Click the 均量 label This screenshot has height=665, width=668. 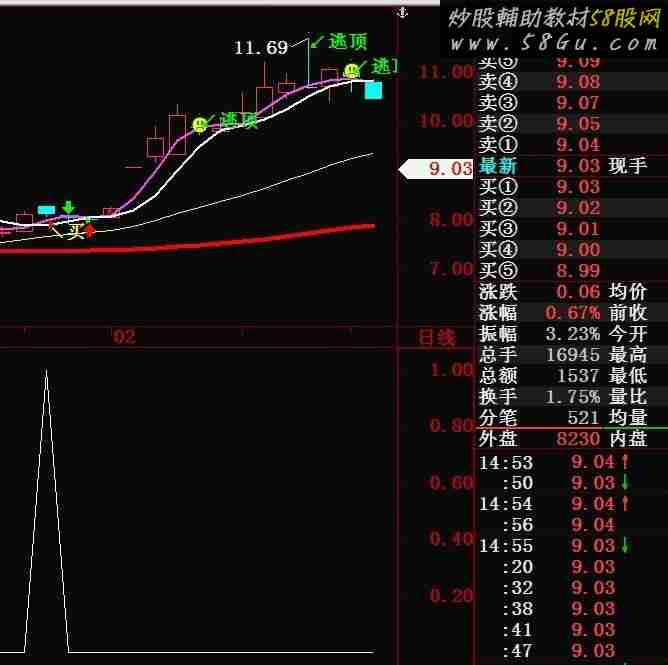[628, 417]
